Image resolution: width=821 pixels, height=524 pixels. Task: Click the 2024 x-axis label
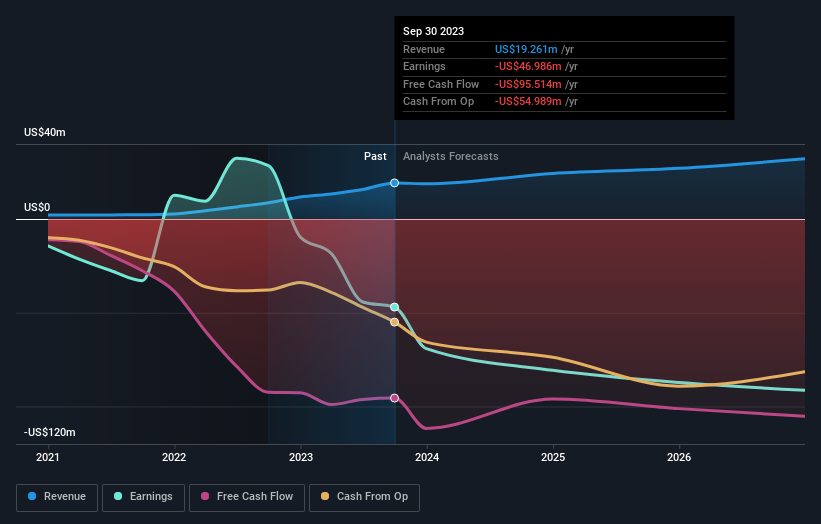pos(427,458)
